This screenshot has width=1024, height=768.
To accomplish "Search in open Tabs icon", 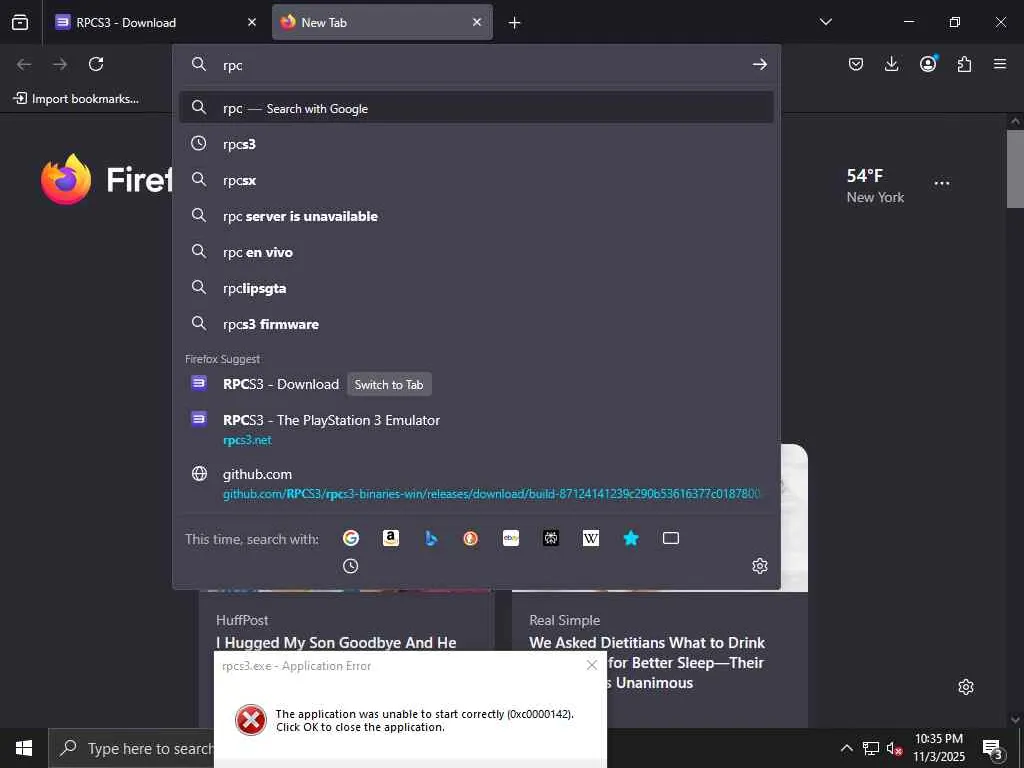I will [671, 538].
